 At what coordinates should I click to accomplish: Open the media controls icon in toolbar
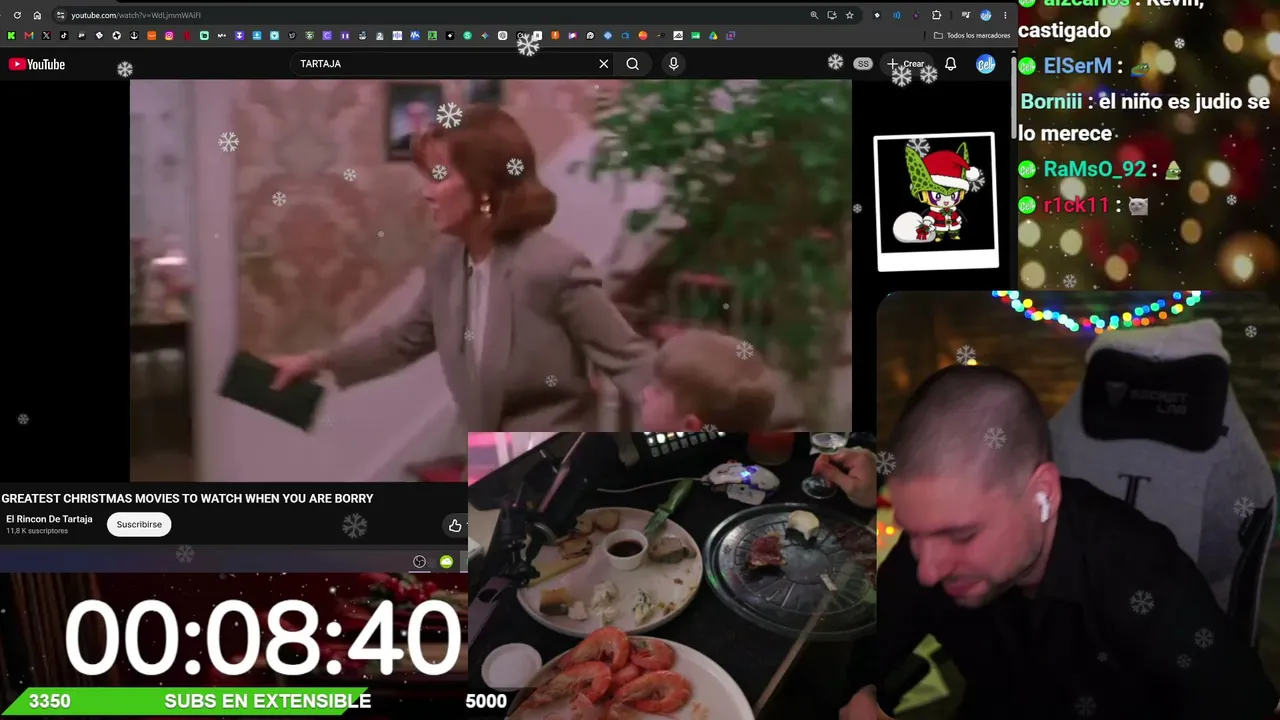pos(965,15)
